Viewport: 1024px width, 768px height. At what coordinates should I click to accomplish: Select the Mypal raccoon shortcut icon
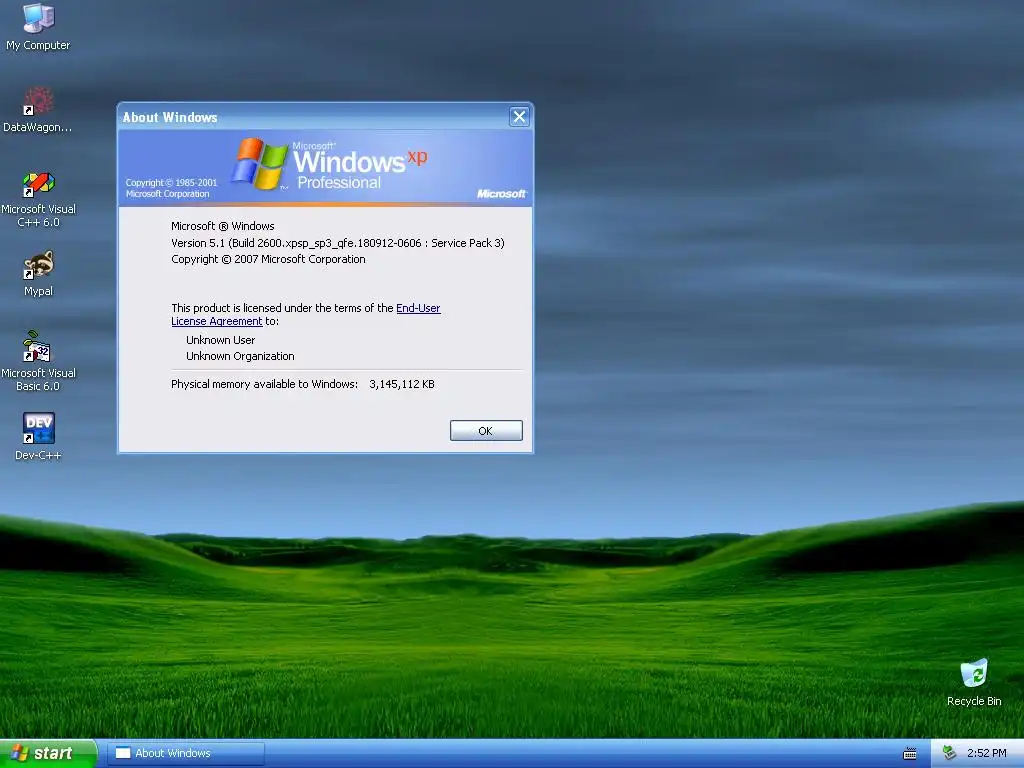[x=38, y=273]
